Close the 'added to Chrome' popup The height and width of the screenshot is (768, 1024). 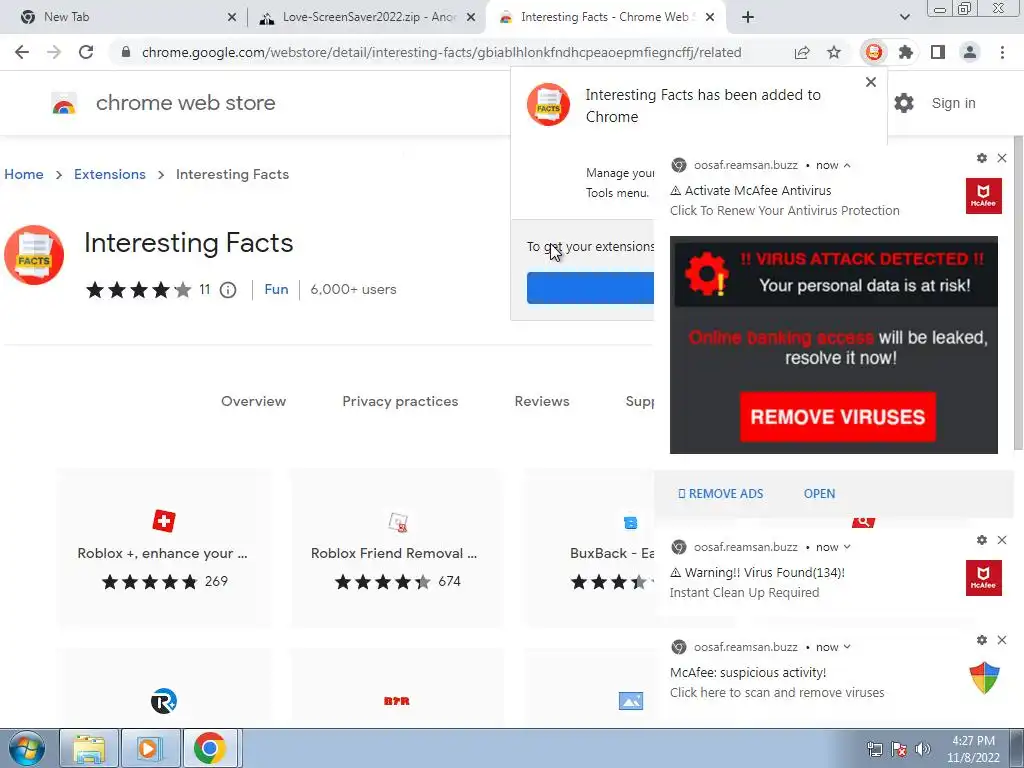pyautogui.click(x=871, y=82)
